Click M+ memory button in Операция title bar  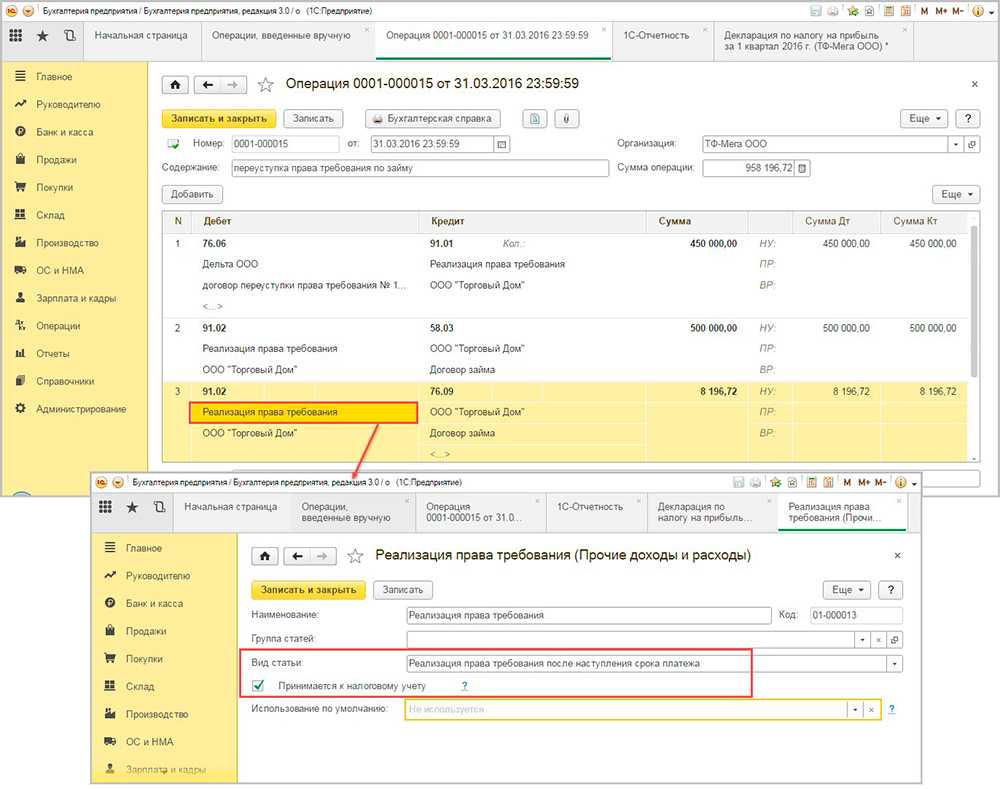click(941, 11)
